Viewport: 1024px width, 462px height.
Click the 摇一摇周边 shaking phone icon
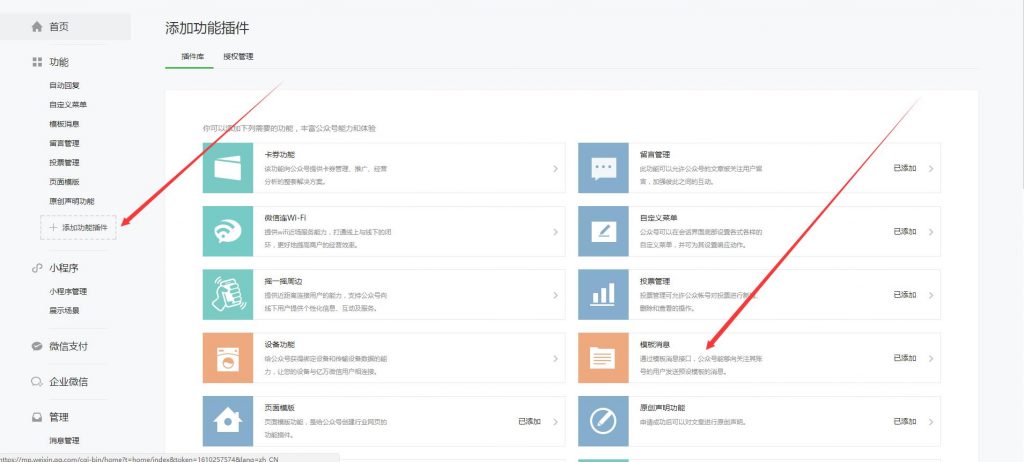228,295
